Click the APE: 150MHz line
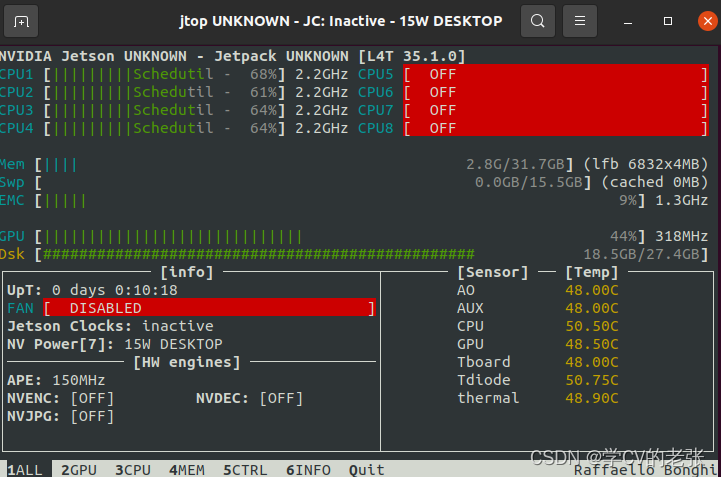721x477 pixels. 56,380
